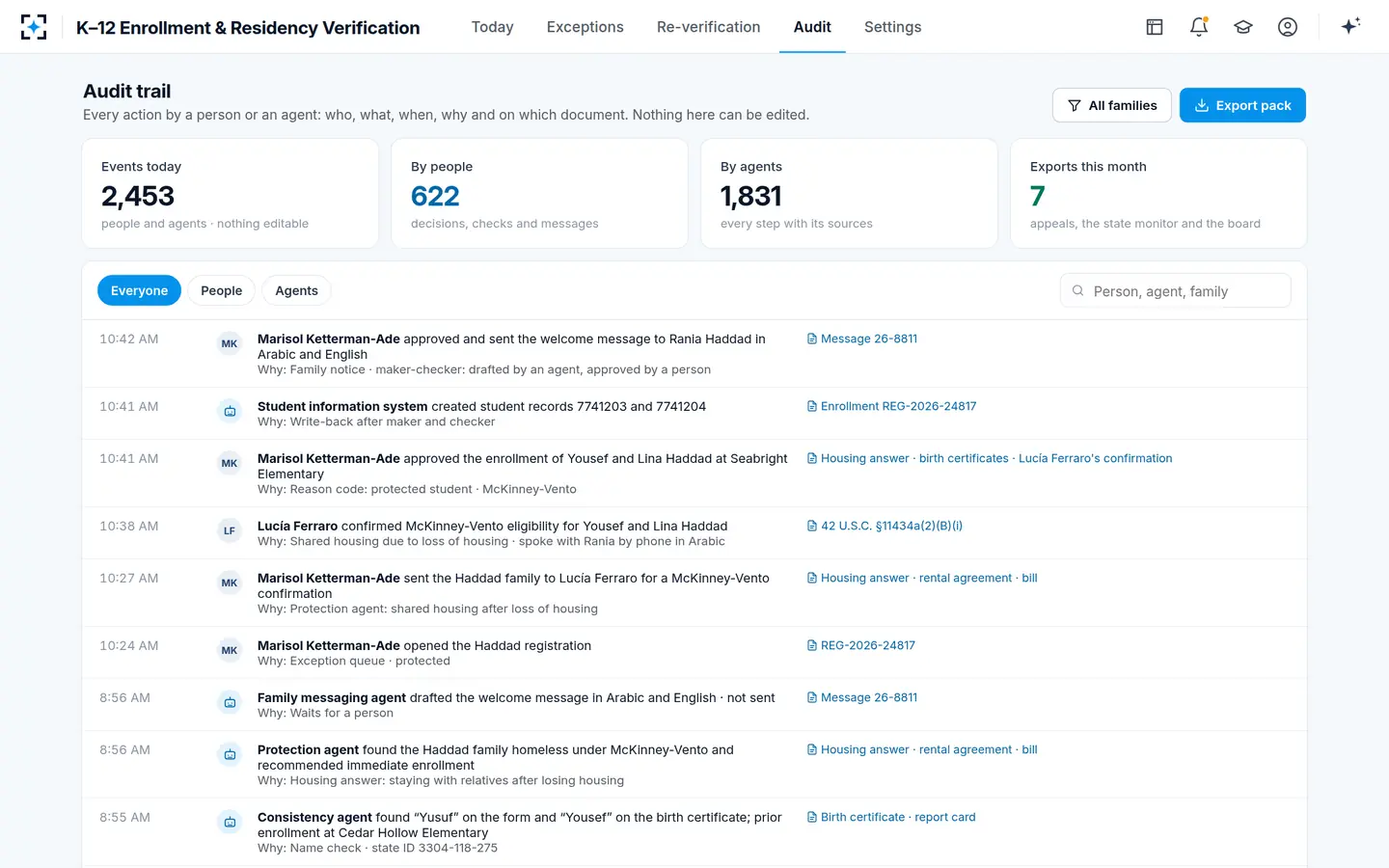Click the magnifier icon in the search box
Image resolution: width=1389 pixels, height=868 pixels.
(x=1078, y=290)
